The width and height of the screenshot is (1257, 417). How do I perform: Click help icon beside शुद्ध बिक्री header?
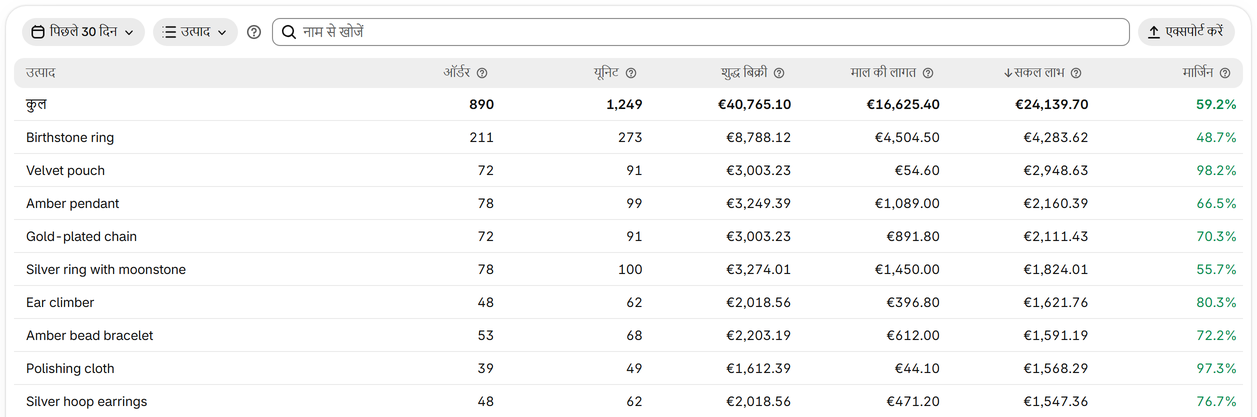tap(779, 73)
